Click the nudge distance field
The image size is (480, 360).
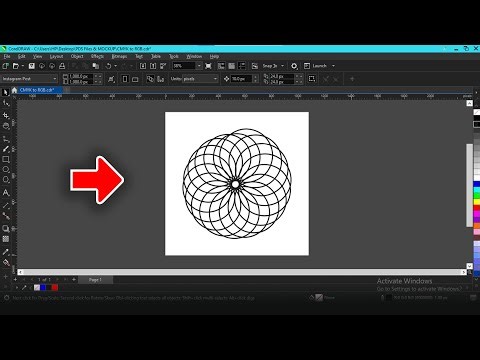[242, 79]
